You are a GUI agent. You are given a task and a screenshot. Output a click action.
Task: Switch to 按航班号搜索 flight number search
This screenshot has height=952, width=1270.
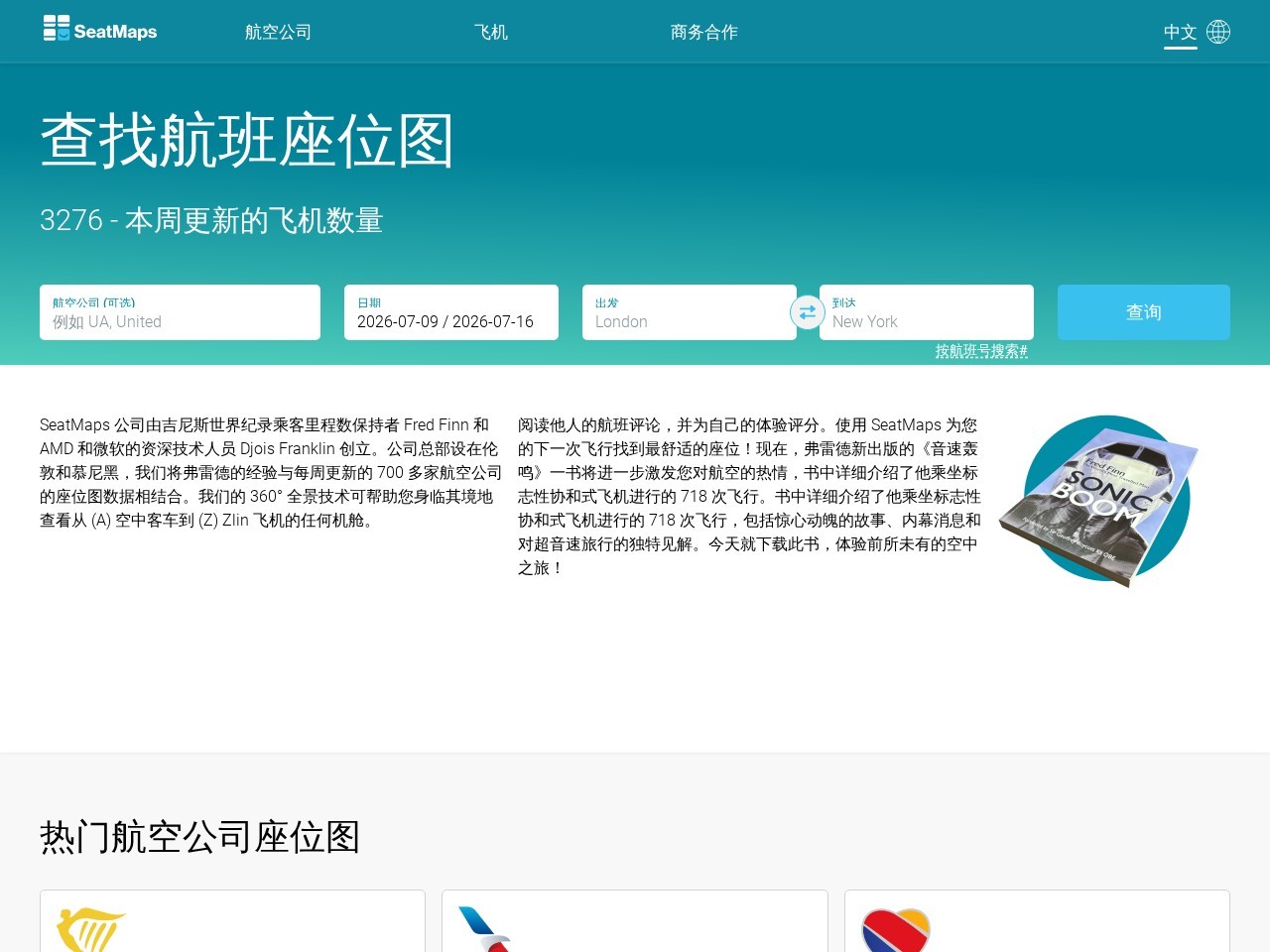pyautogui.click(x=981, y=351)
